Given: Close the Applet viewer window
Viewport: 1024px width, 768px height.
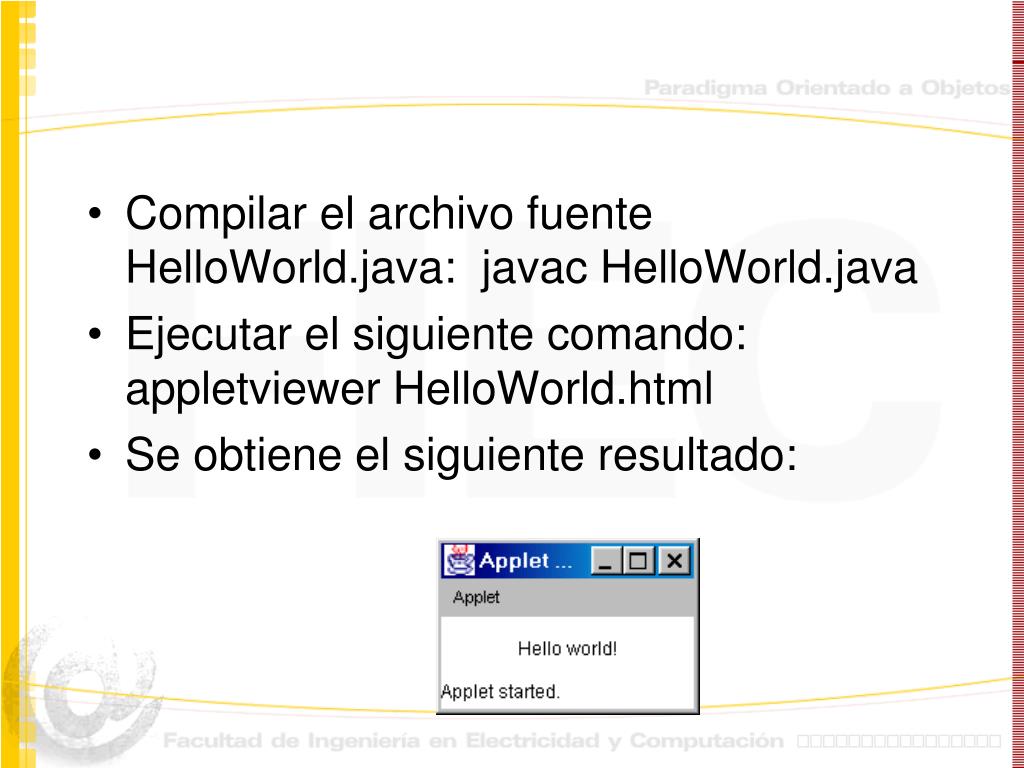Looking at the screenshot, I should (674, 560).
